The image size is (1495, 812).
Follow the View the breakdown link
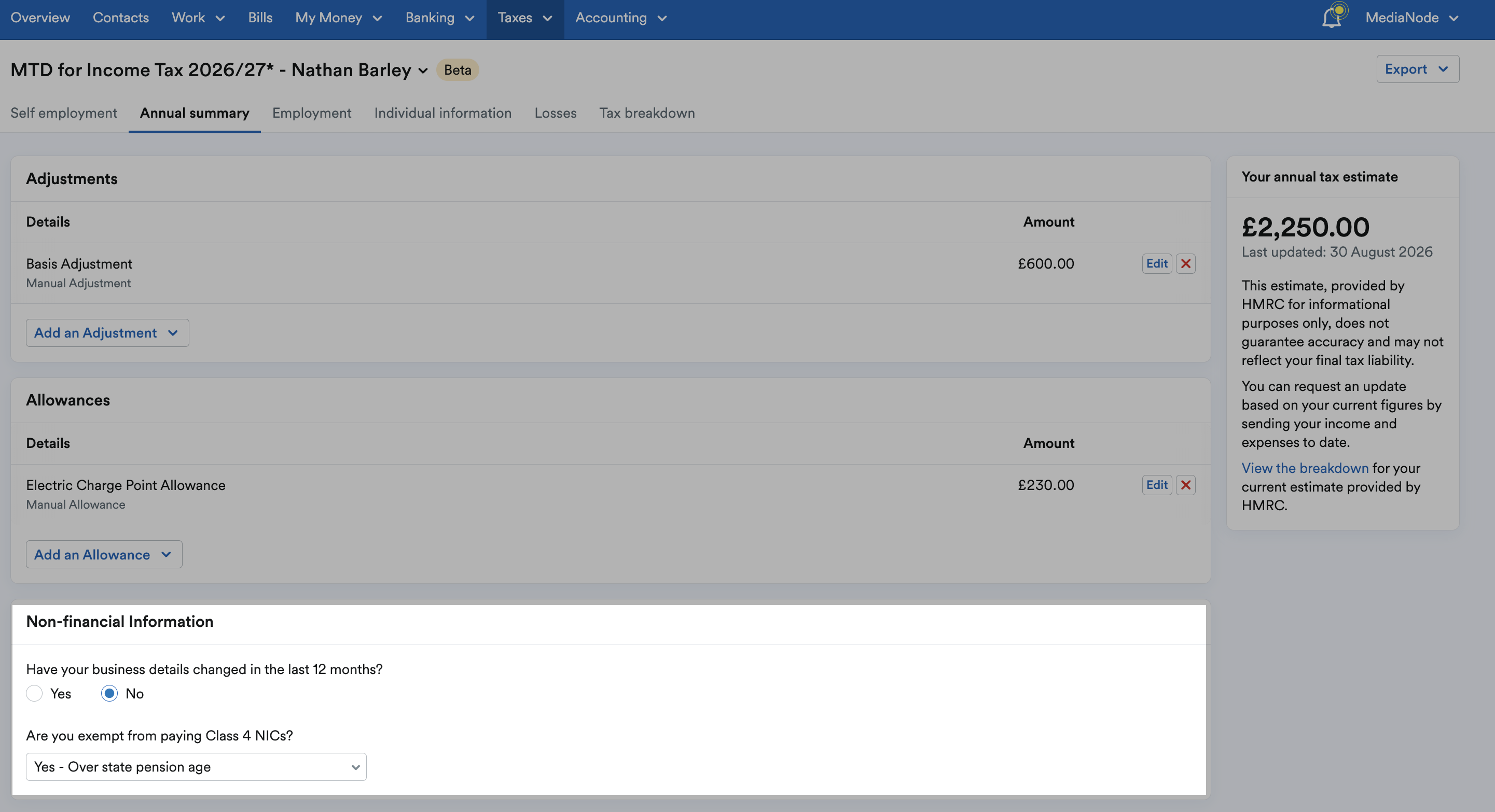point(1305,468)
